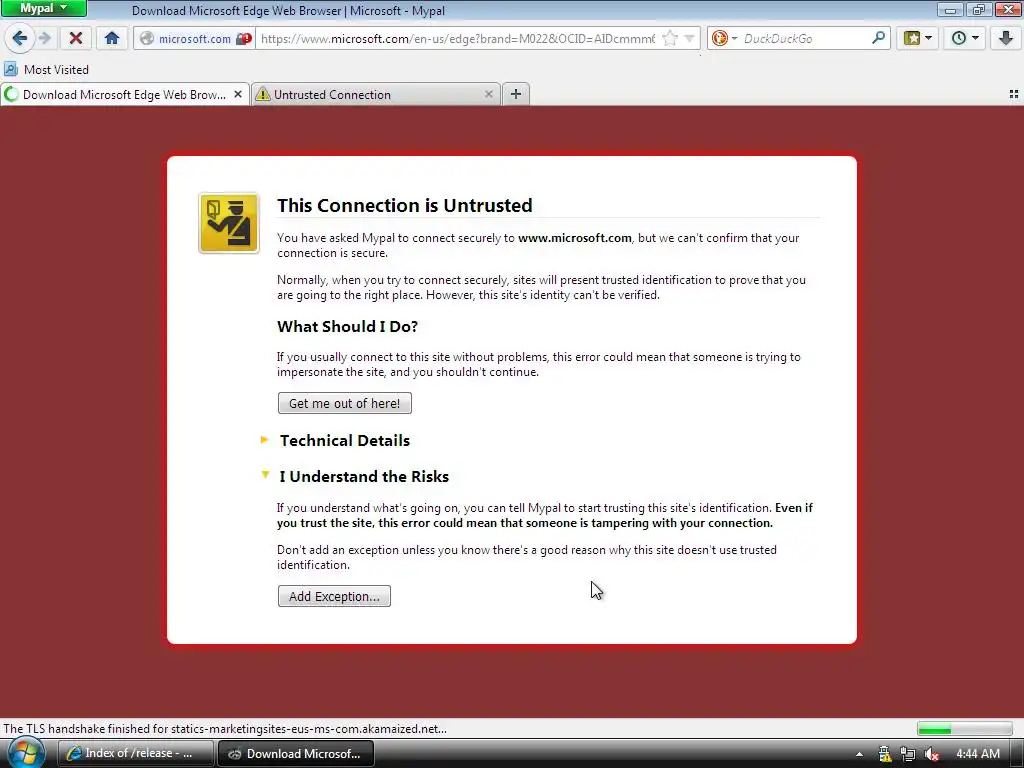Close the Download Microsoft Edge tab
1024x768 pixels.
tap(238, 95)
